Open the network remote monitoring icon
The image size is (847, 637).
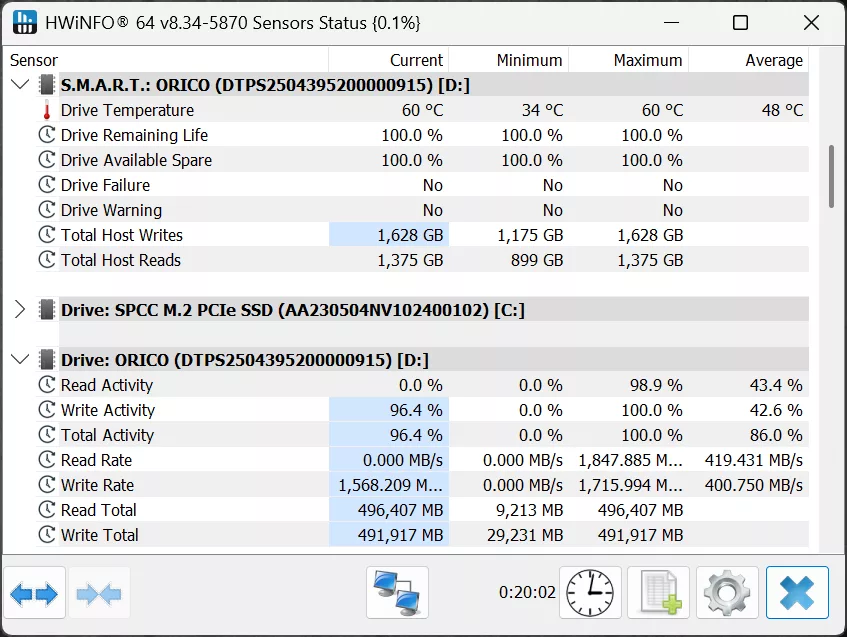pyautogui.click(x=397, y=593)
